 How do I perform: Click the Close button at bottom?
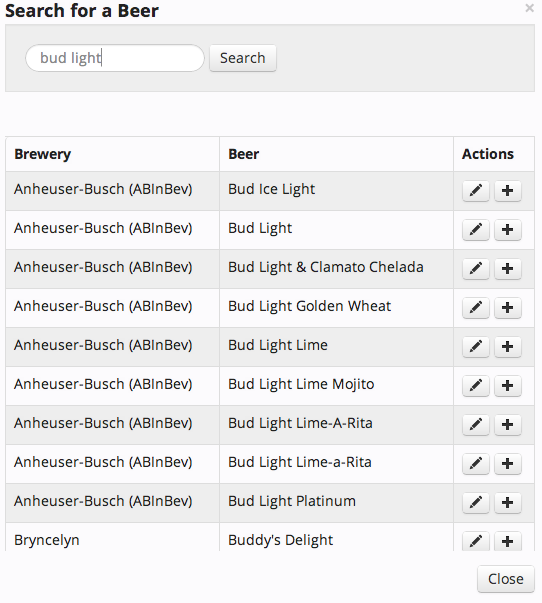[505, 579]
